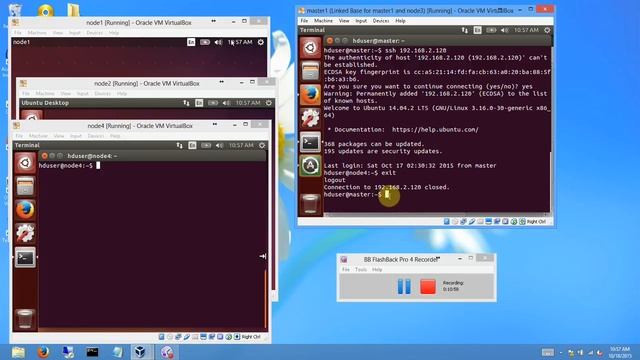The height and width of the screenshot is (360, 640).
Task: Open File menu in master1 VirtualBox window
Action: click(x=304, y=20)
